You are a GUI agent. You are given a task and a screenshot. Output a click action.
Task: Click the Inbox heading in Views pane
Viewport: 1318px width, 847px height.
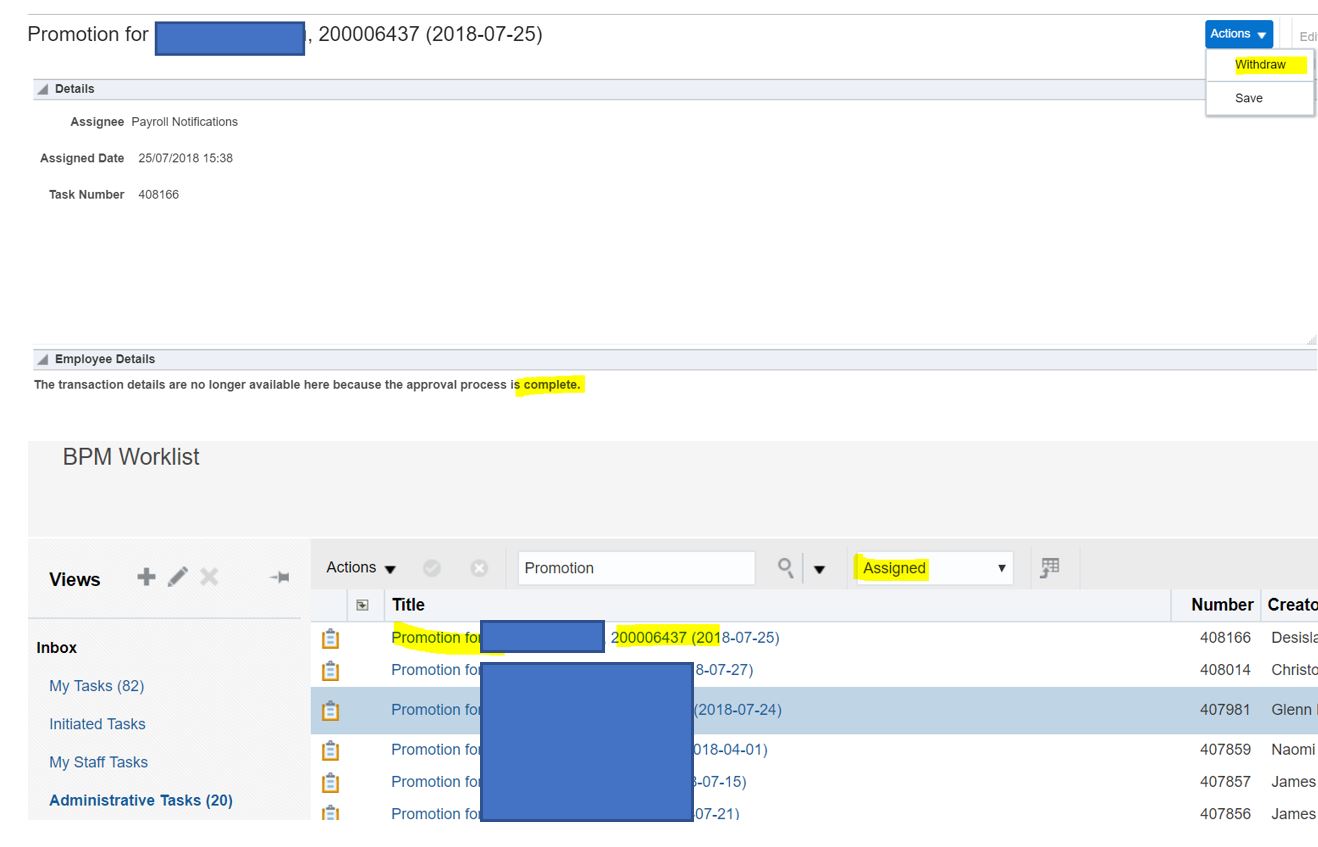(57, 648)
